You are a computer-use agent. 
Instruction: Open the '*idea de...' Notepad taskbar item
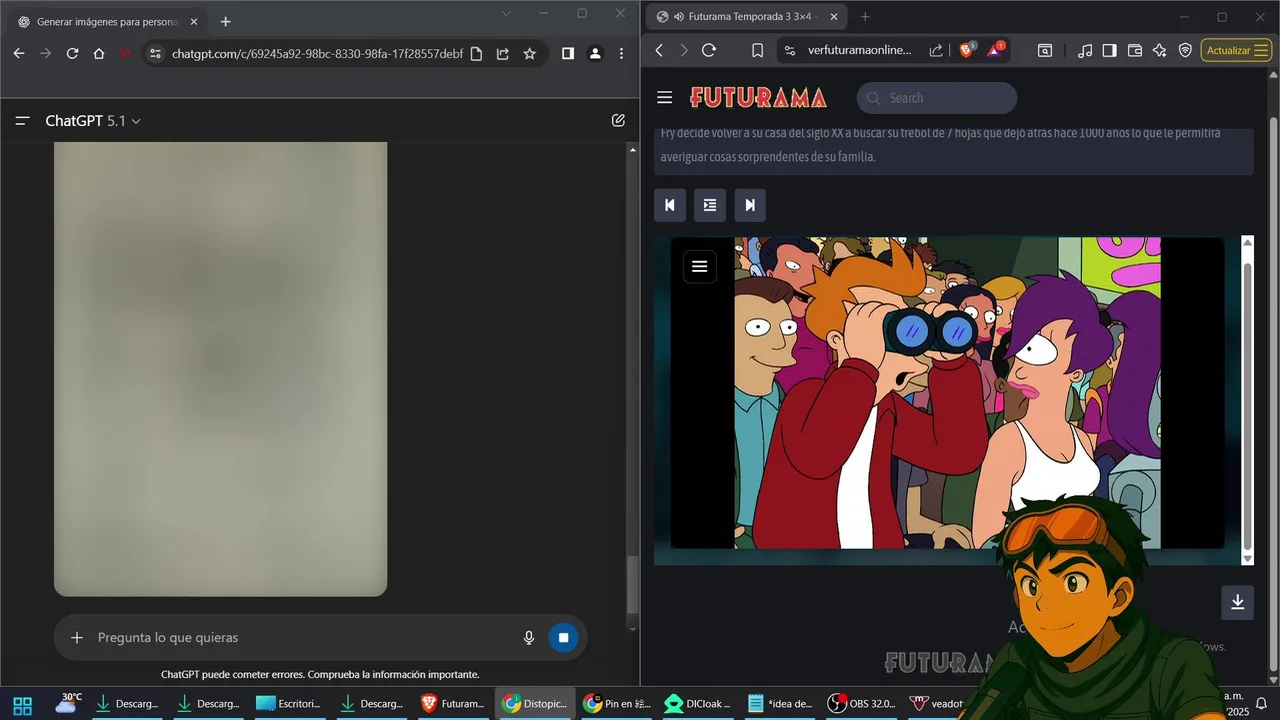[x=780, y=704]
